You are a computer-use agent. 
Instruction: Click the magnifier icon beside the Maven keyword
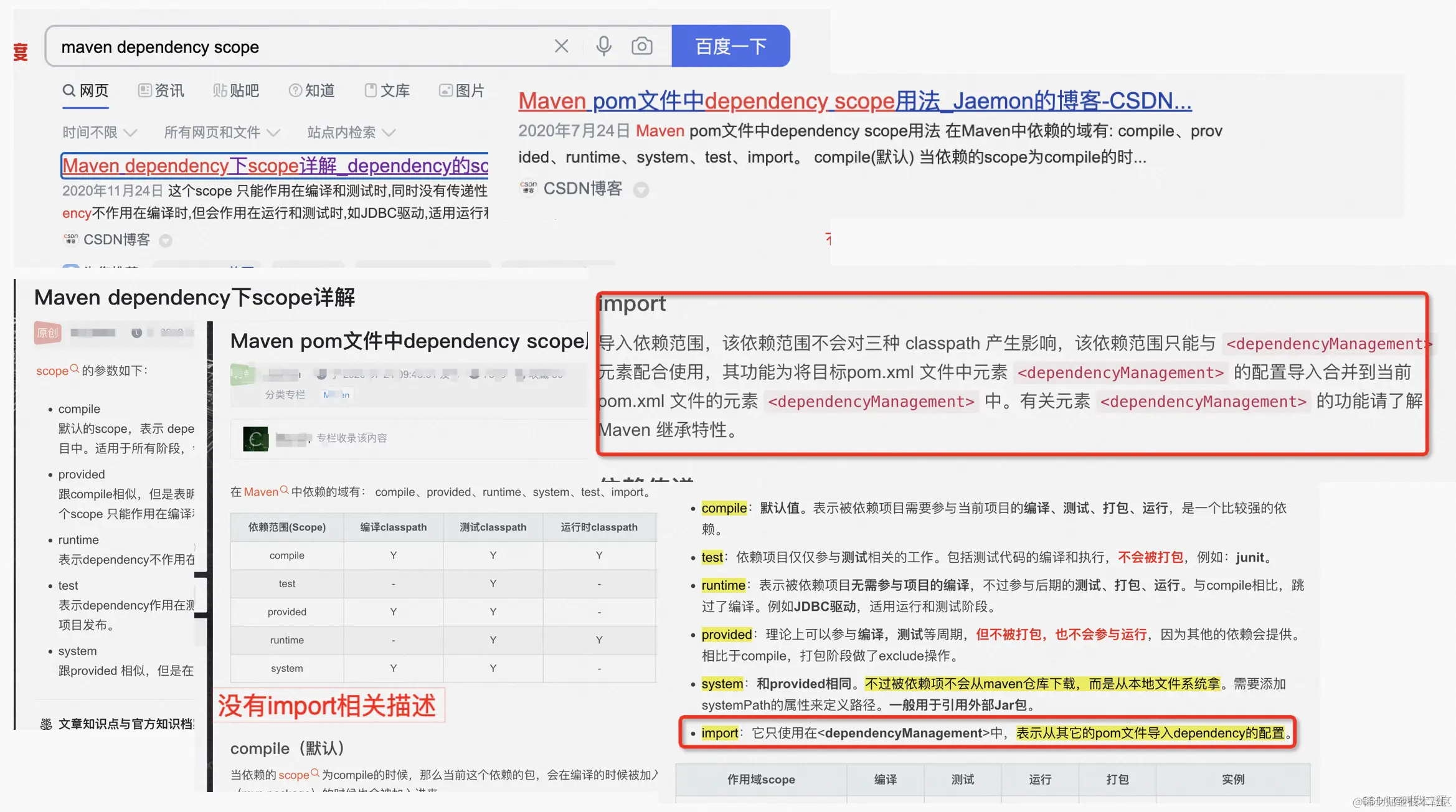(284, 491)
